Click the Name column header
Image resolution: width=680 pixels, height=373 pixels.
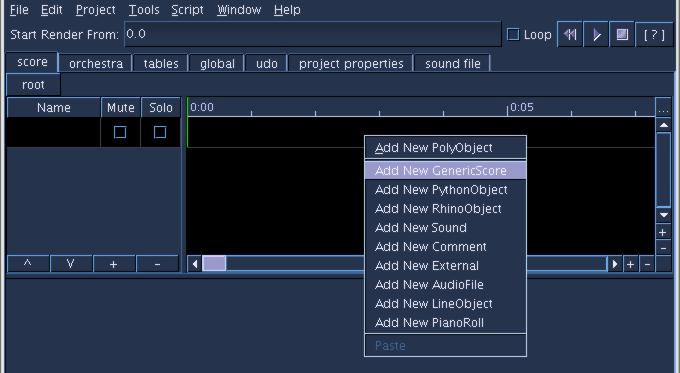pos(54,108)
